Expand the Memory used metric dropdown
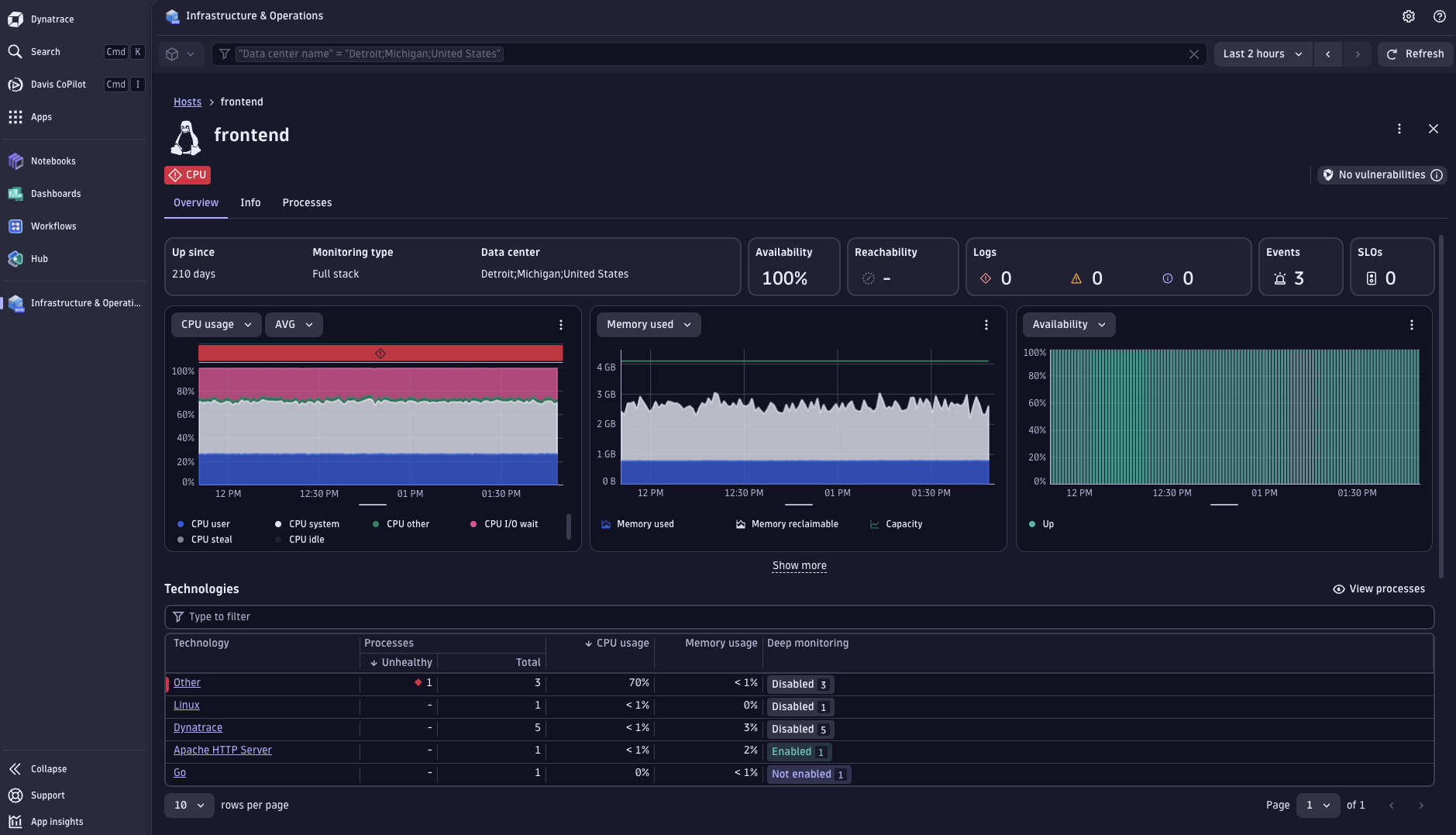This screenshot has width=1456, height=835. click(649, 325)
